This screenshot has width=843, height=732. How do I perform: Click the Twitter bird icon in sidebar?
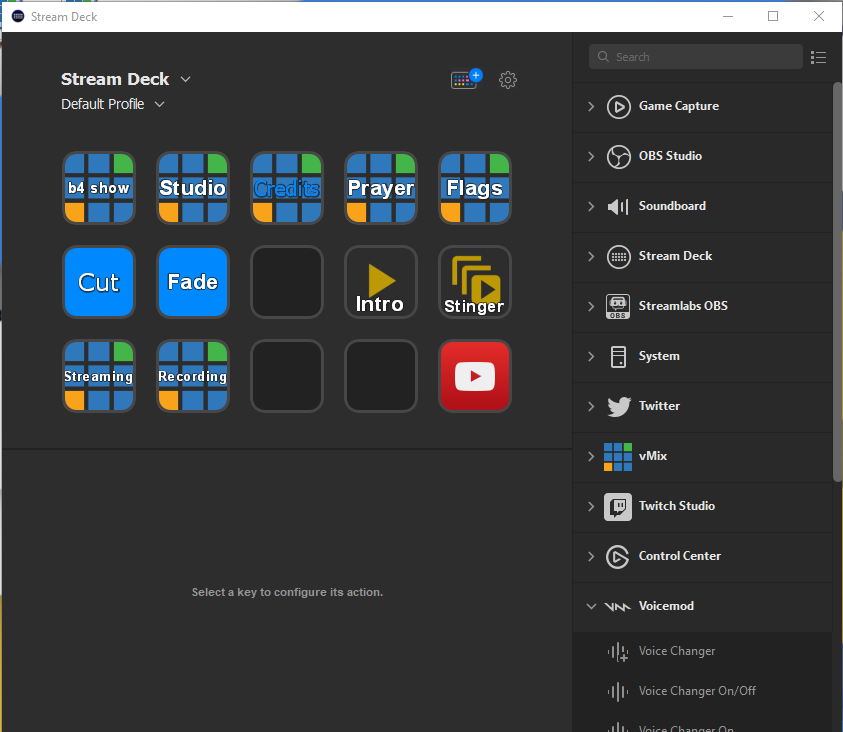(x=617, y=406)
